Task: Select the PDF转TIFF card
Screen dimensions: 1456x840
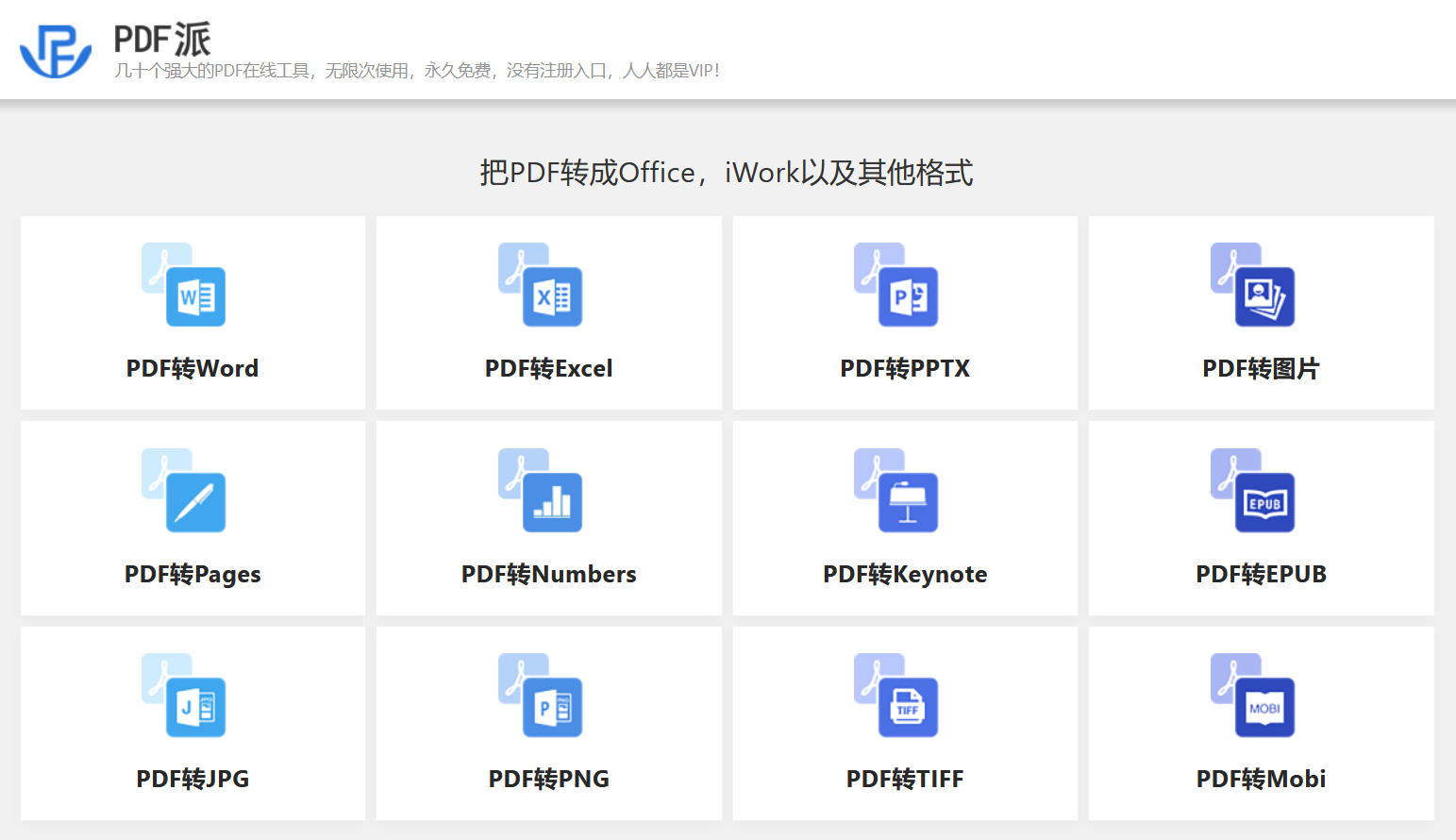Action: point(904,723)
